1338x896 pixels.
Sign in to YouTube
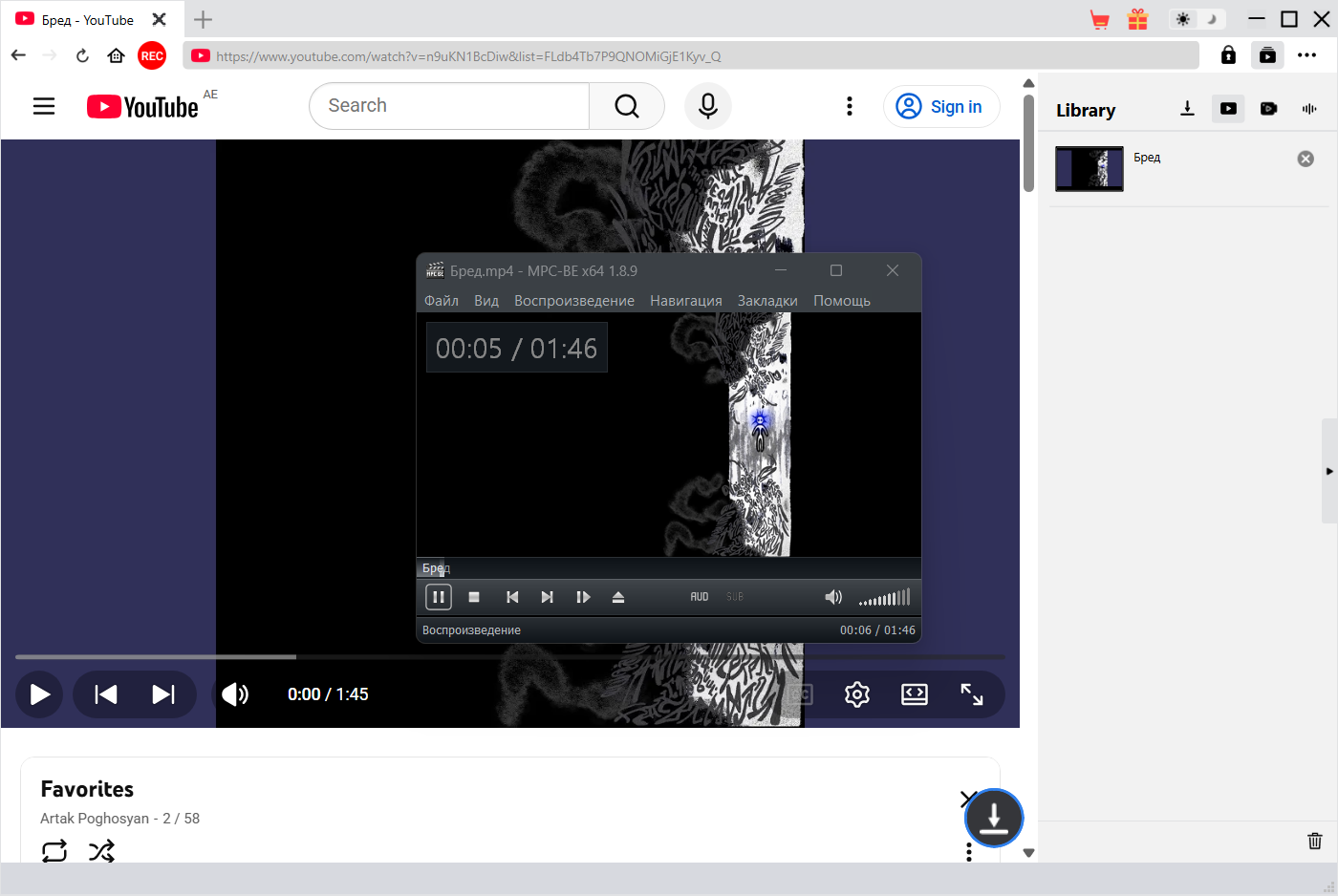click(x=941, y=106)
